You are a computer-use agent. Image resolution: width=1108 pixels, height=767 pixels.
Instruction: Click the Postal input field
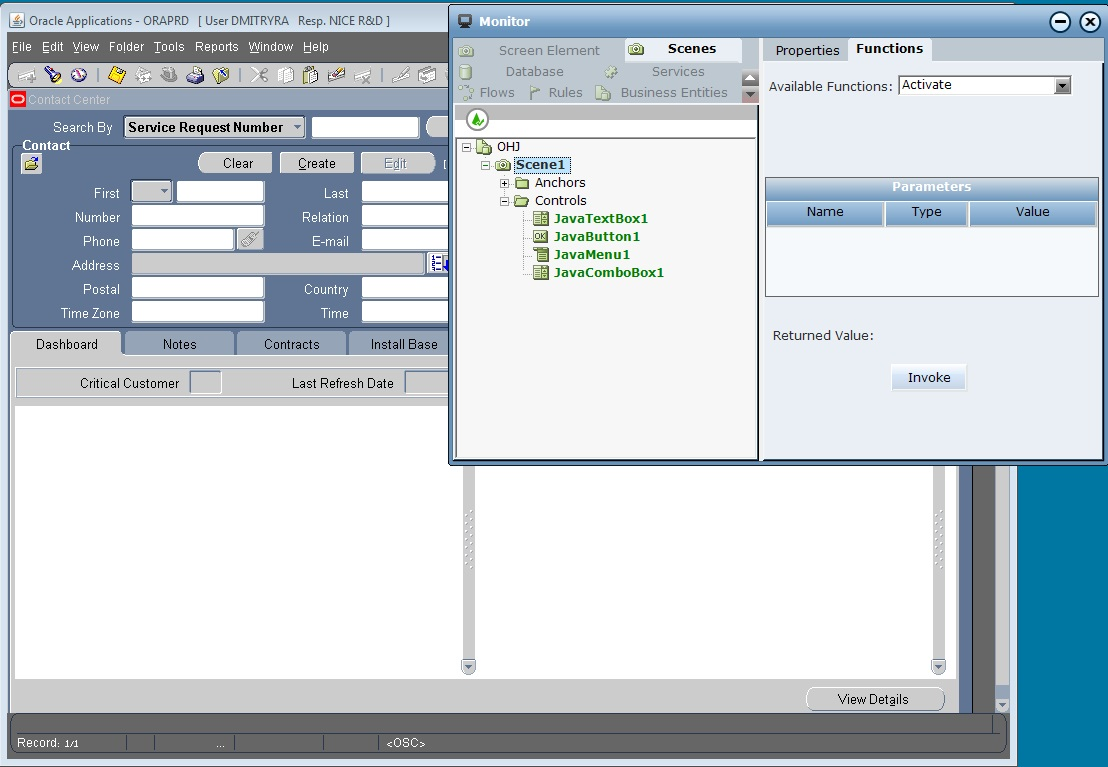point(198,288)
